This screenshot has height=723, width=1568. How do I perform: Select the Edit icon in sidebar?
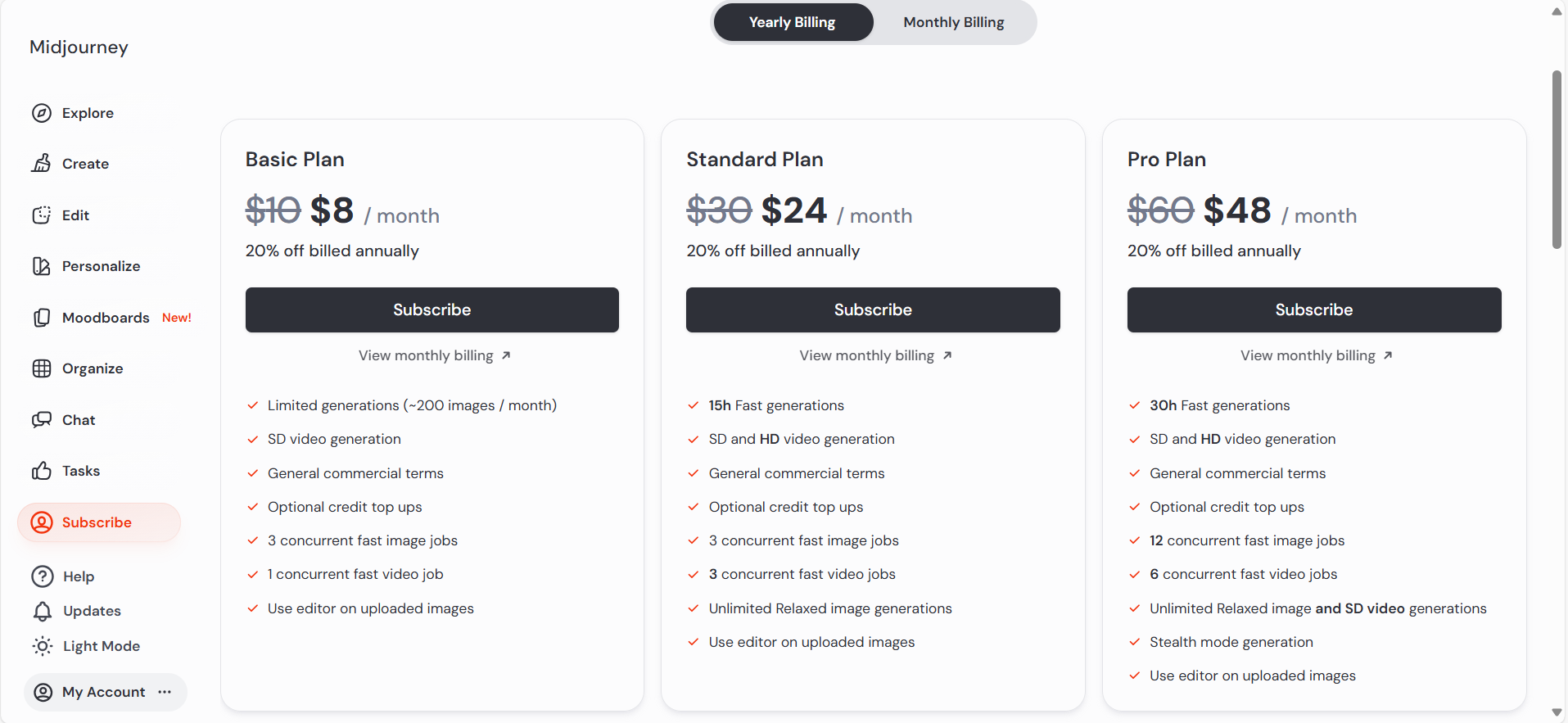(x=42, y=215)
